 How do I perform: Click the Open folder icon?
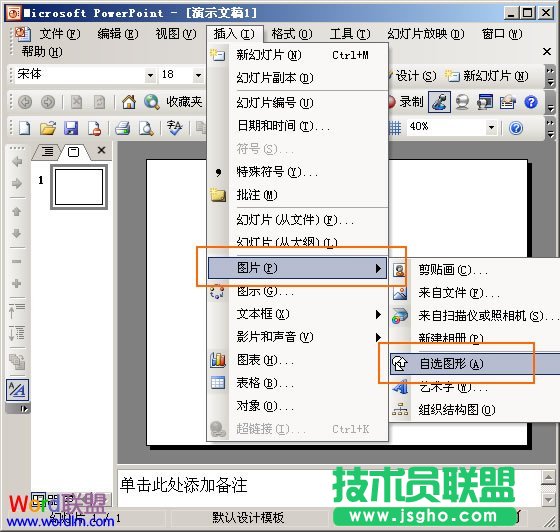(48, 128)
